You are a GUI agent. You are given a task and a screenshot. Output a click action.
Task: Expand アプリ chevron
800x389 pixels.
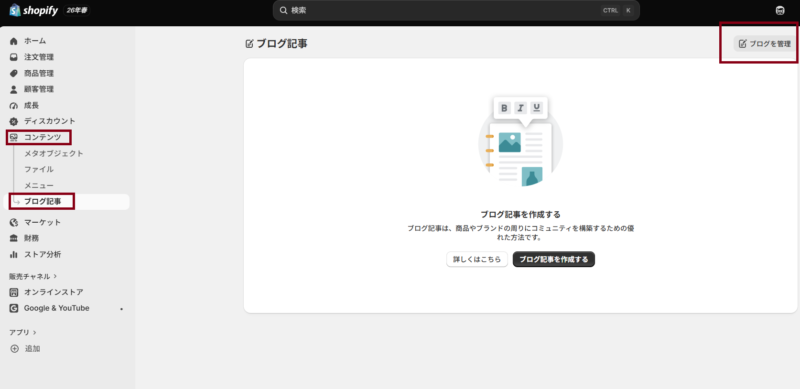click(x=34, y=332)
